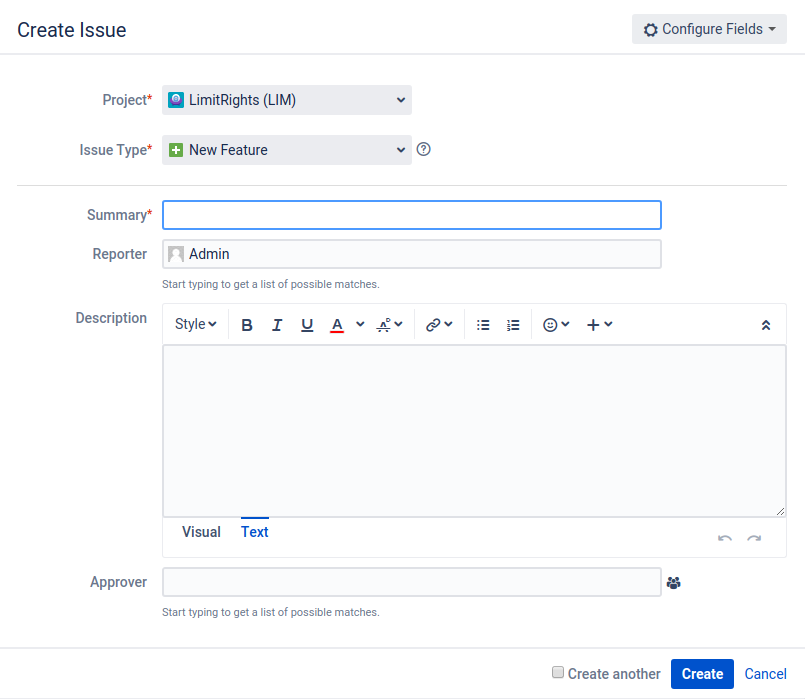Enable the Create another checkbox
Viewport: 805px width, 699px height.
558,672
